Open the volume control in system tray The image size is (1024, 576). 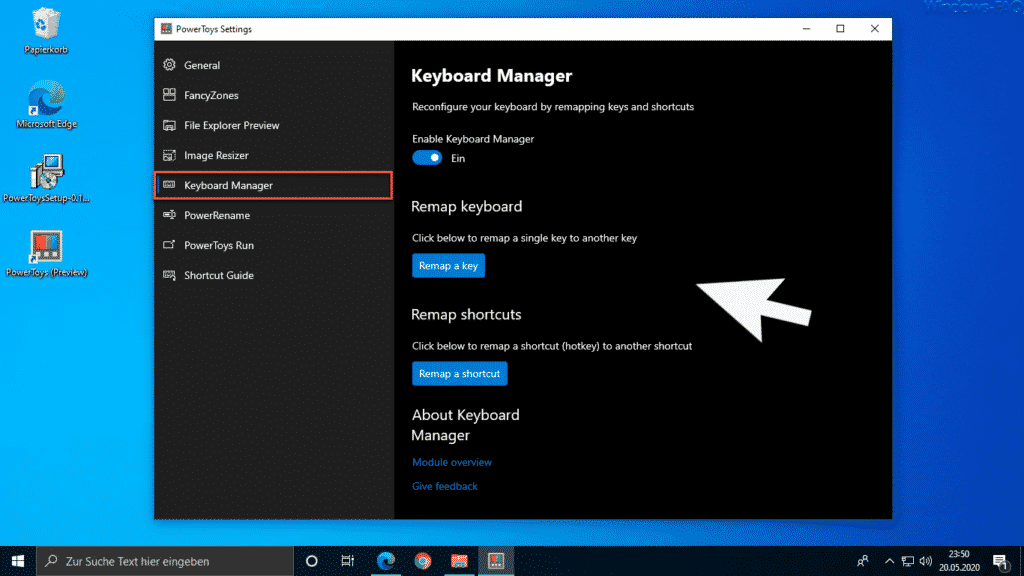925,561
